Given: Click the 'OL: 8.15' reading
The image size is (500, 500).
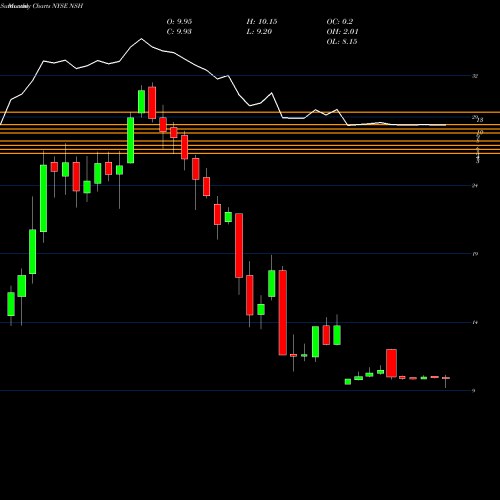Looking at the screenshot, I should [342, 42].
